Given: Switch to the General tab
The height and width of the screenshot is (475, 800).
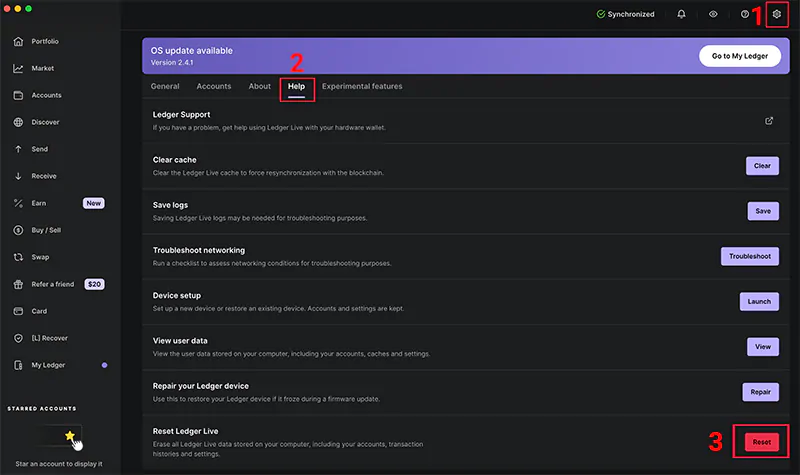Looking at the screenshot, I should click(x=165, y=86).
